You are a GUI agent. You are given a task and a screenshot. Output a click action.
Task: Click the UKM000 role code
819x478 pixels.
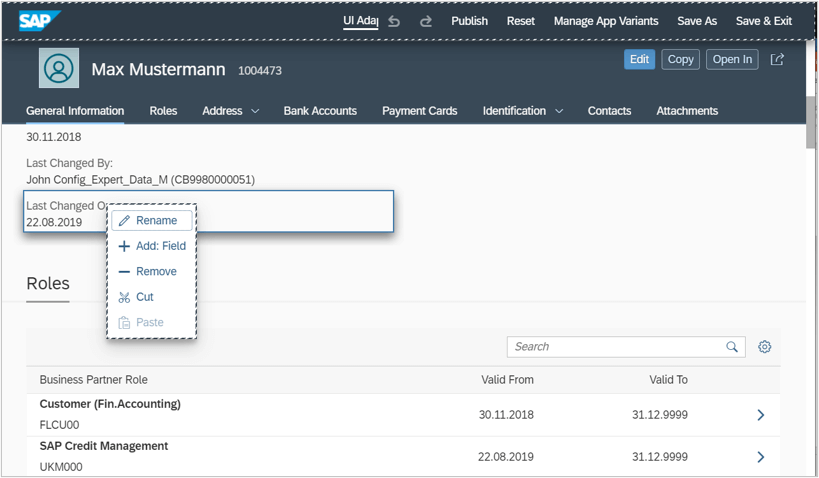click(61, 467)
